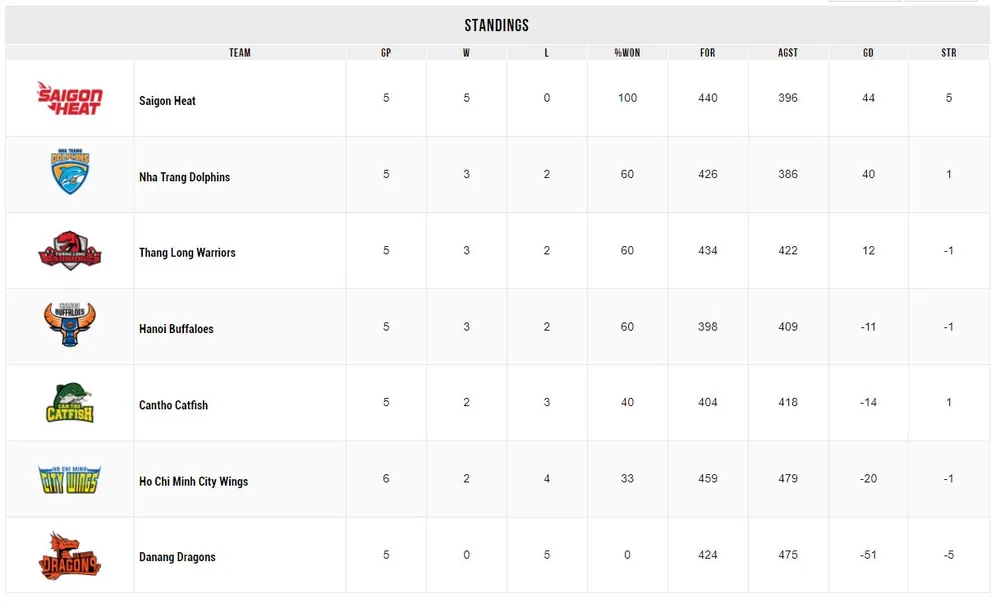Sort table by the GD column header

pyautogui.click(x=868, y=52)
